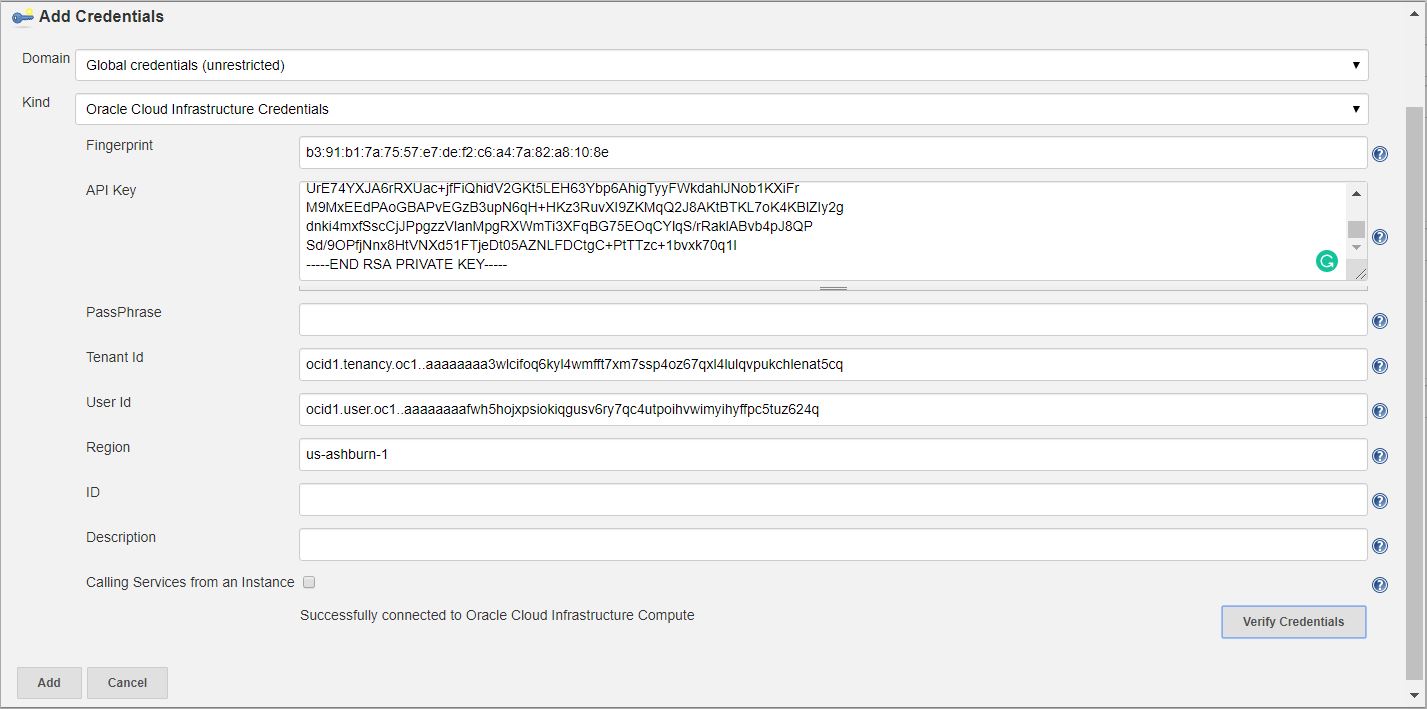Click help icon next to Description field
Viewport: 1427px width, 709px height.
pyautogui.click(x=1380, y=546)
